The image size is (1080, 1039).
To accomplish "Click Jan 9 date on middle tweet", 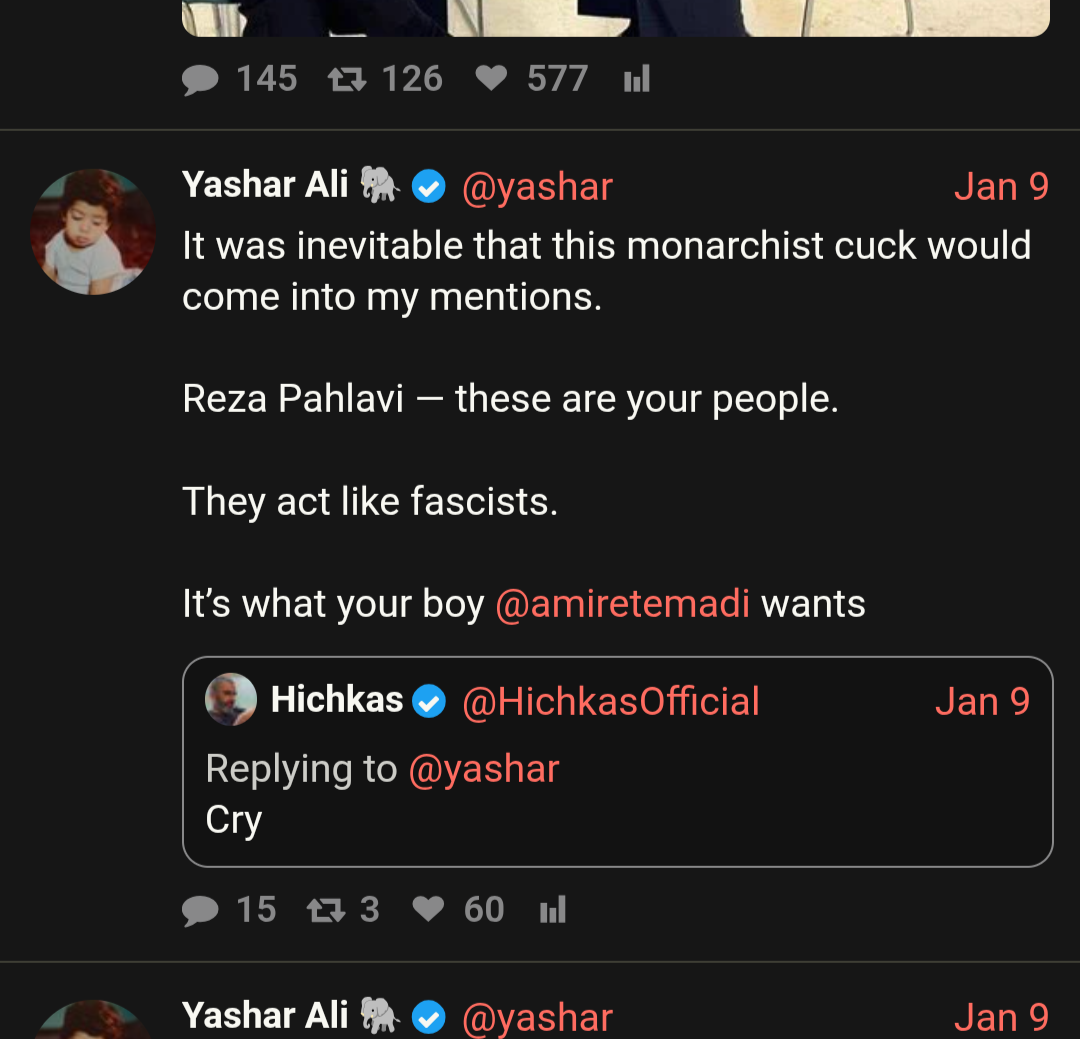I will pyautogui.click(x=1001, y=187).
